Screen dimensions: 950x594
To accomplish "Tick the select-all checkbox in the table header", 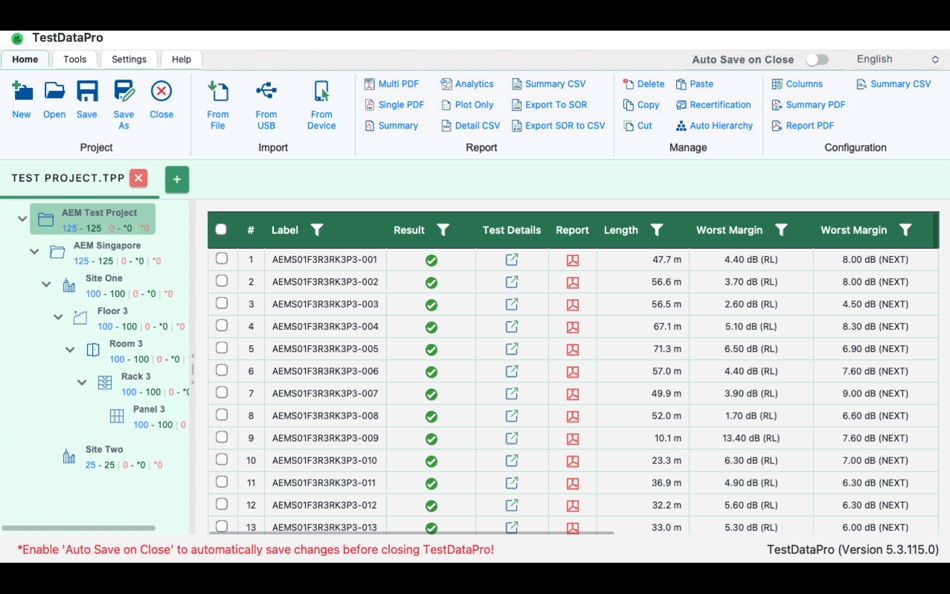I will tap(221, 230).
